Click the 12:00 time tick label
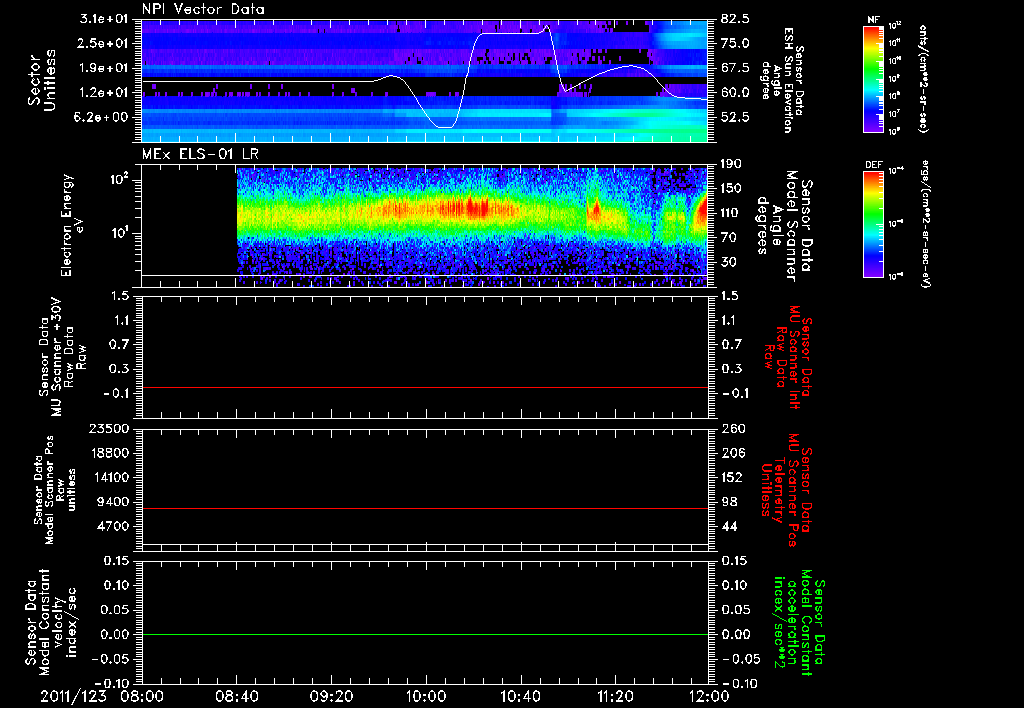 pyautogui.click(x=709, y=696)
